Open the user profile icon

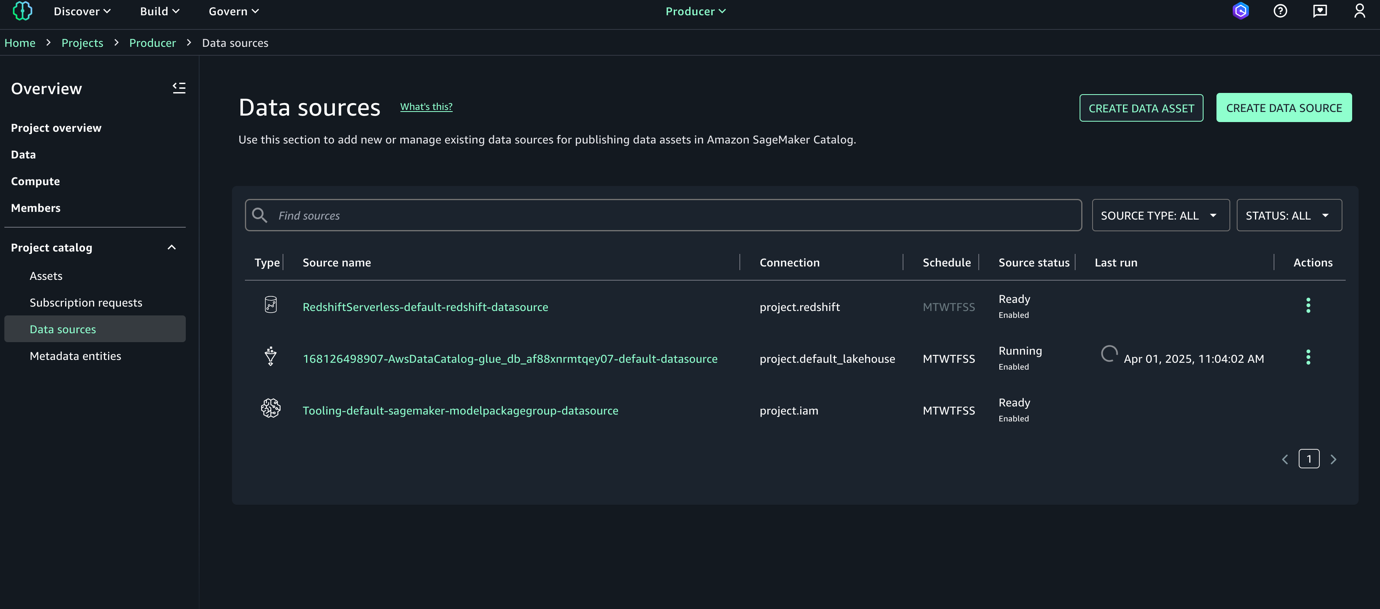click(1359, 11)
